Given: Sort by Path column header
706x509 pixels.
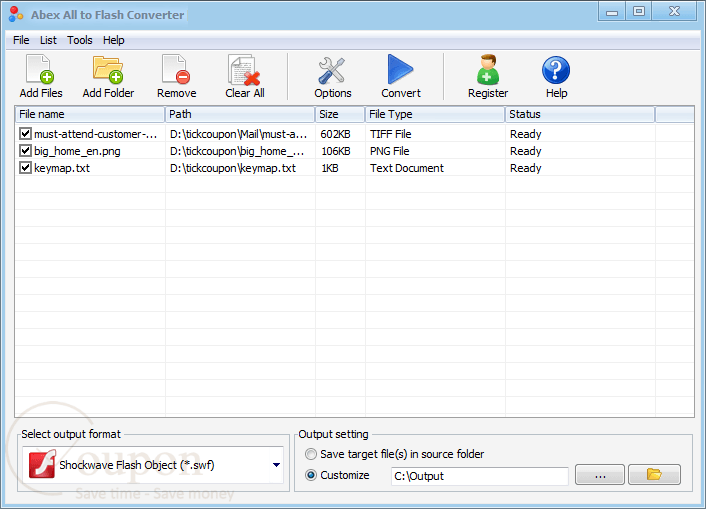Looking at the screenshot, I should (x=240, y=114).
